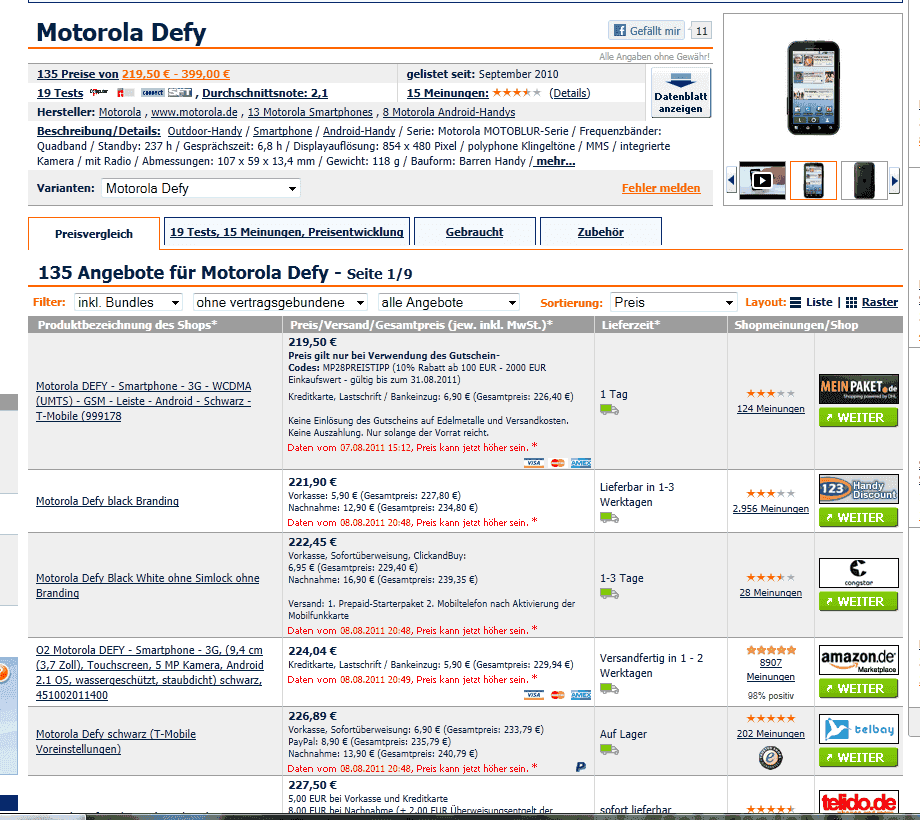Image resolution: width=920 pixels, height=820 pixels.
Task: Go to previous product image with left arrow
Action: point(731,180)
